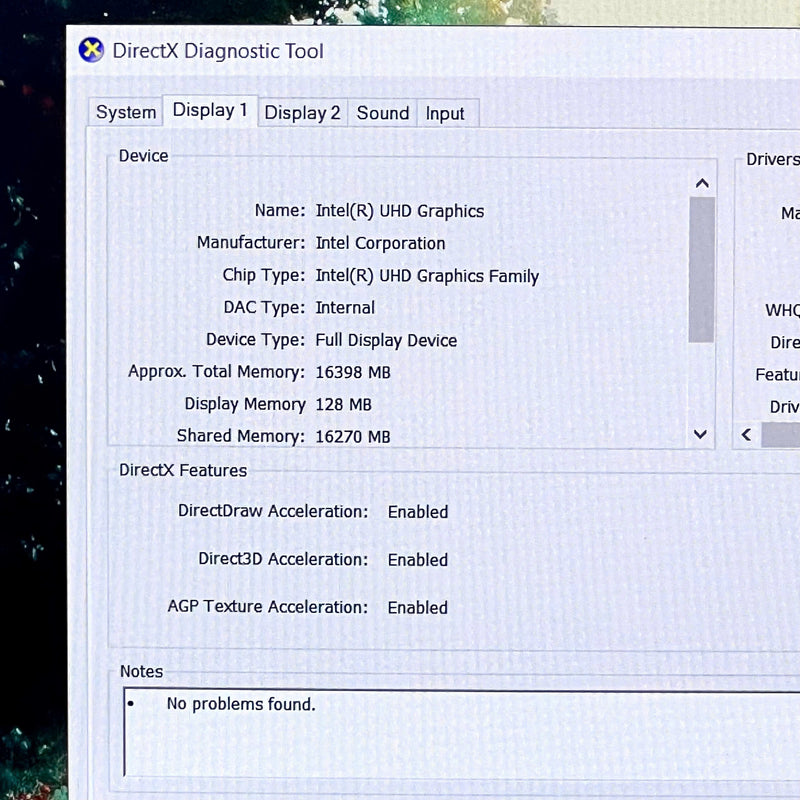This screenshot has height=800, width=800.
Task: Click the Approx. Total Memory: label
Action: [x=216, y=371]
